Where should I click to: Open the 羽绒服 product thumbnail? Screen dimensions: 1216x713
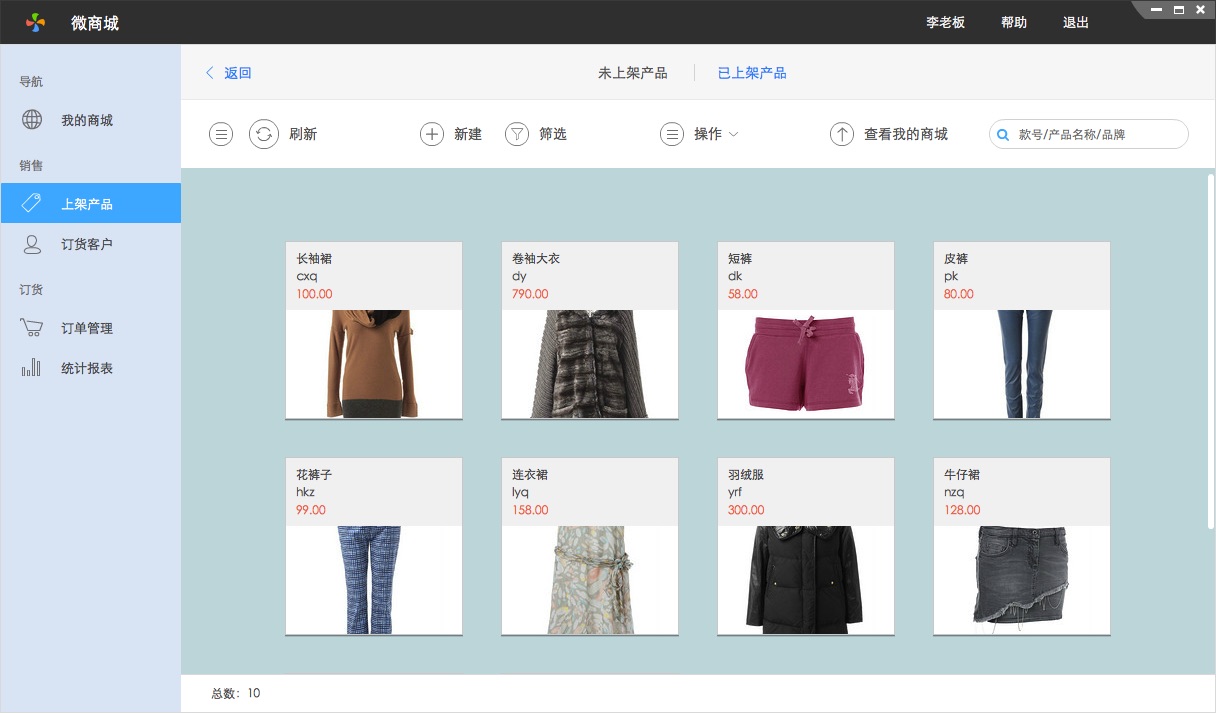[805, 580]
